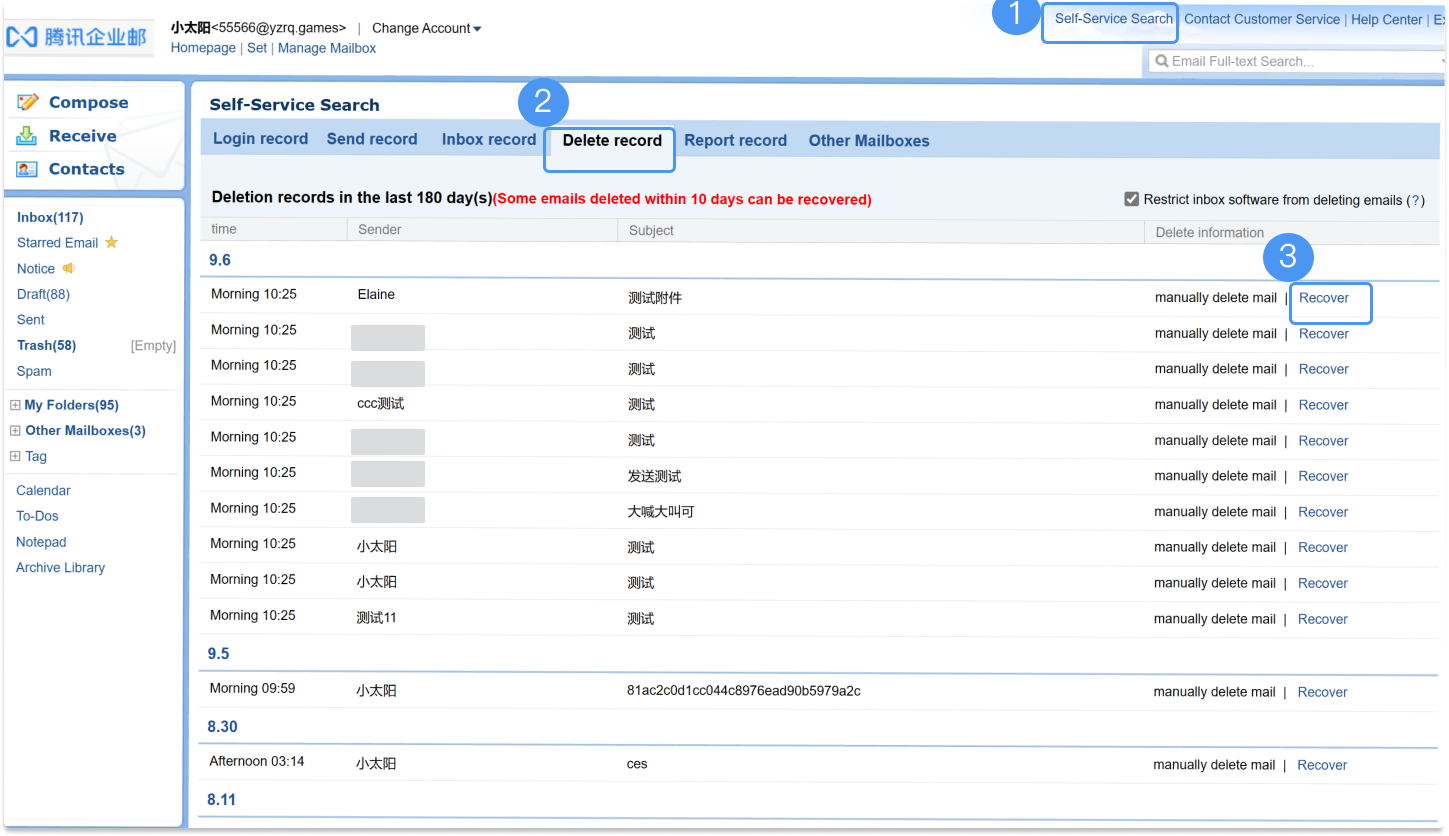
Task: Click the Receive button label
Action: tap(83, 136)
